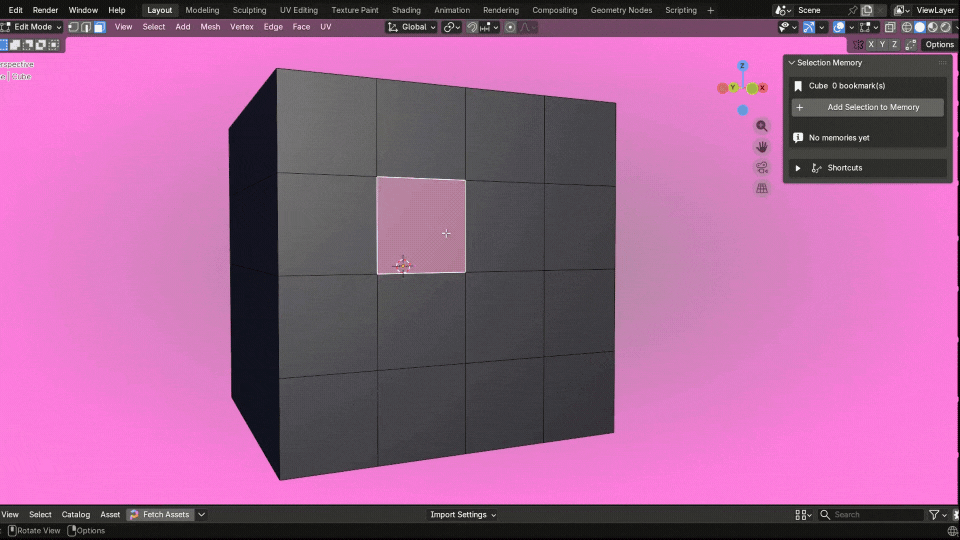Click the Z axis on navigation gizmo
Image resolution: width=960 pixels, height=540 pixels.
tap(742, 66)
